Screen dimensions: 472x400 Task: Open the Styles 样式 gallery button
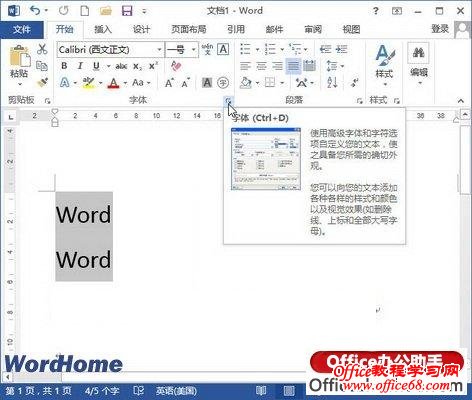pos(384,65)
